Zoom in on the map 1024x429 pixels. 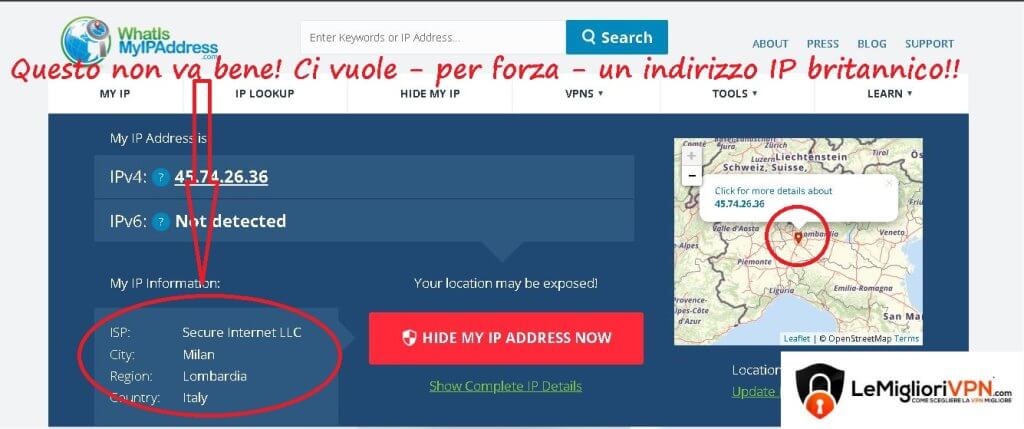(692, 157)
